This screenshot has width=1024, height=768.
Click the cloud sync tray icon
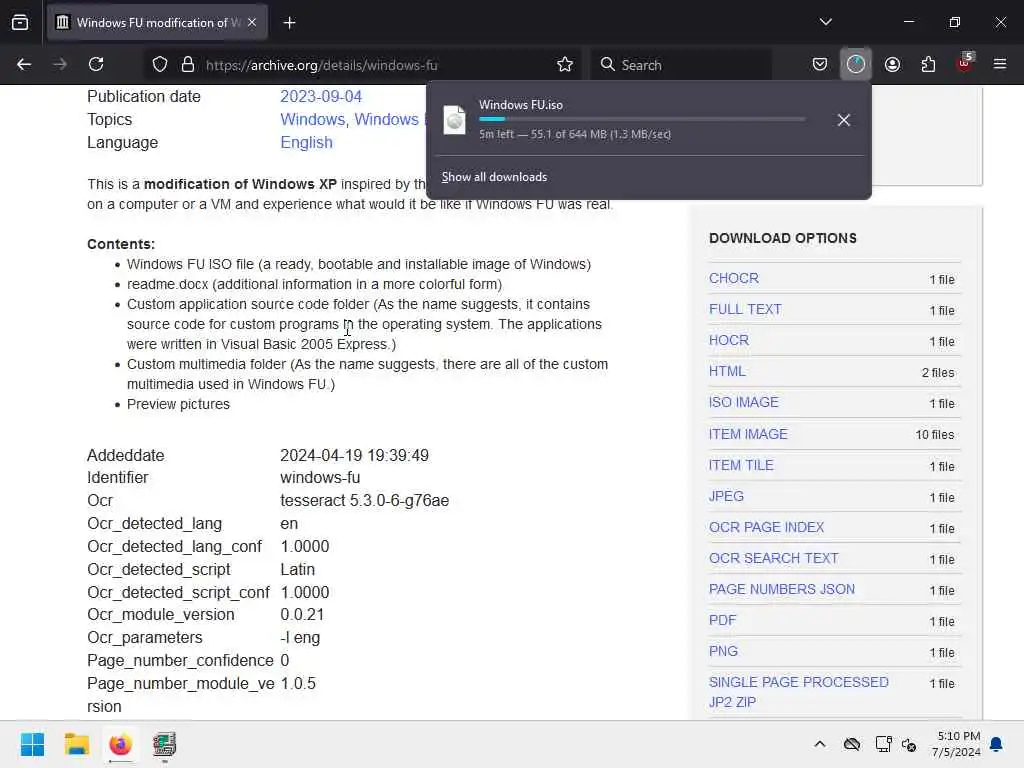coord(852,744)
